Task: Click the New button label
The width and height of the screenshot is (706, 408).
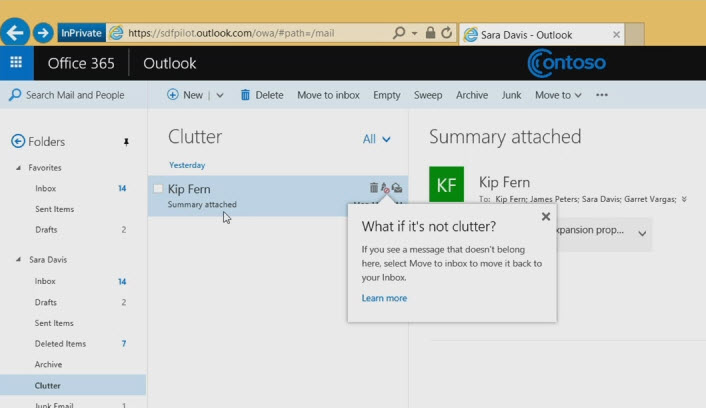Action: [193, 95]
